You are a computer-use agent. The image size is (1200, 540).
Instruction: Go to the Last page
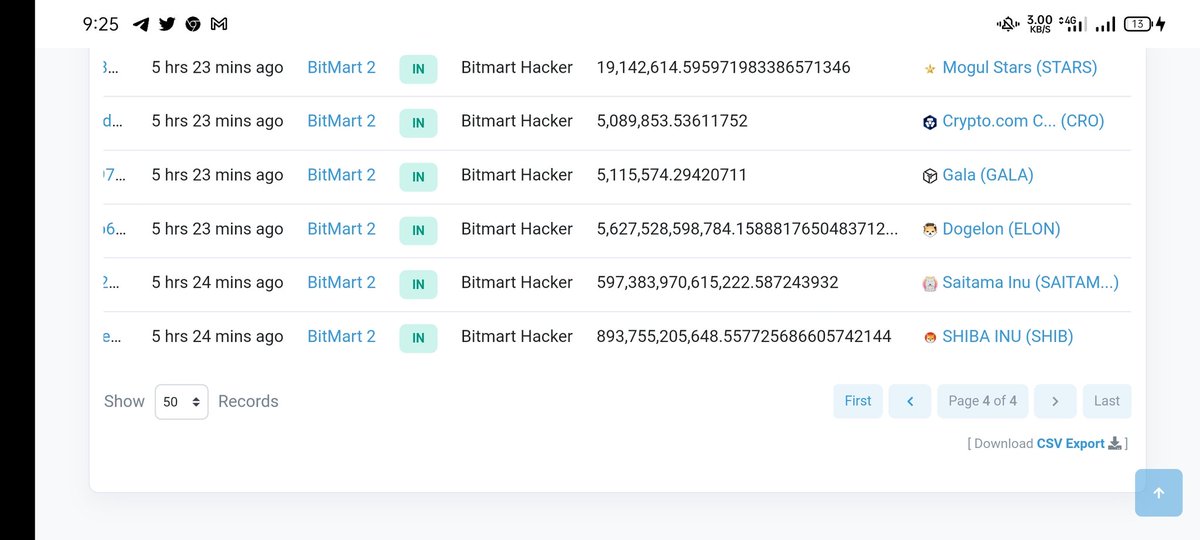[1107, 401]
